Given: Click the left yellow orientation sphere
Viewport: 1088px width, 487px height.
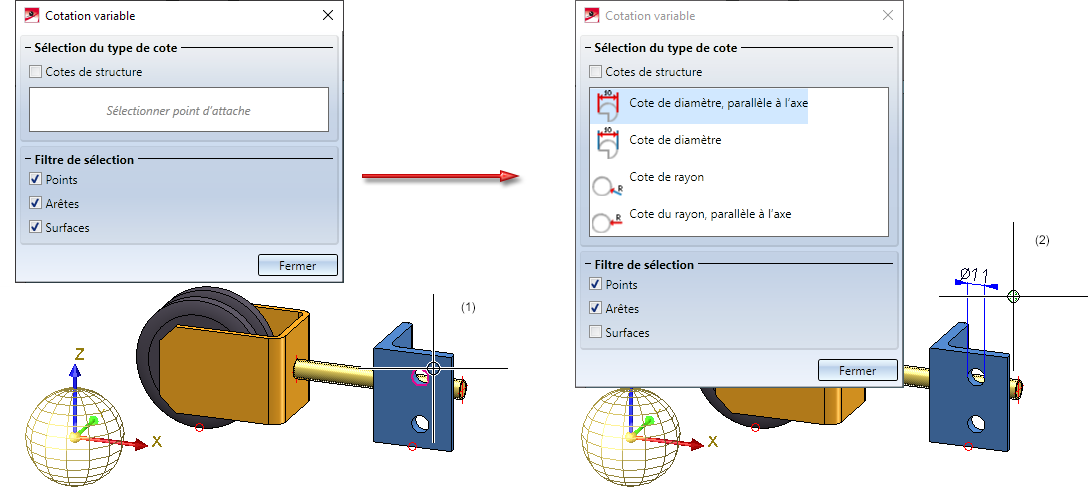Looking at the screenshot, I should click(x=75, y=436).
